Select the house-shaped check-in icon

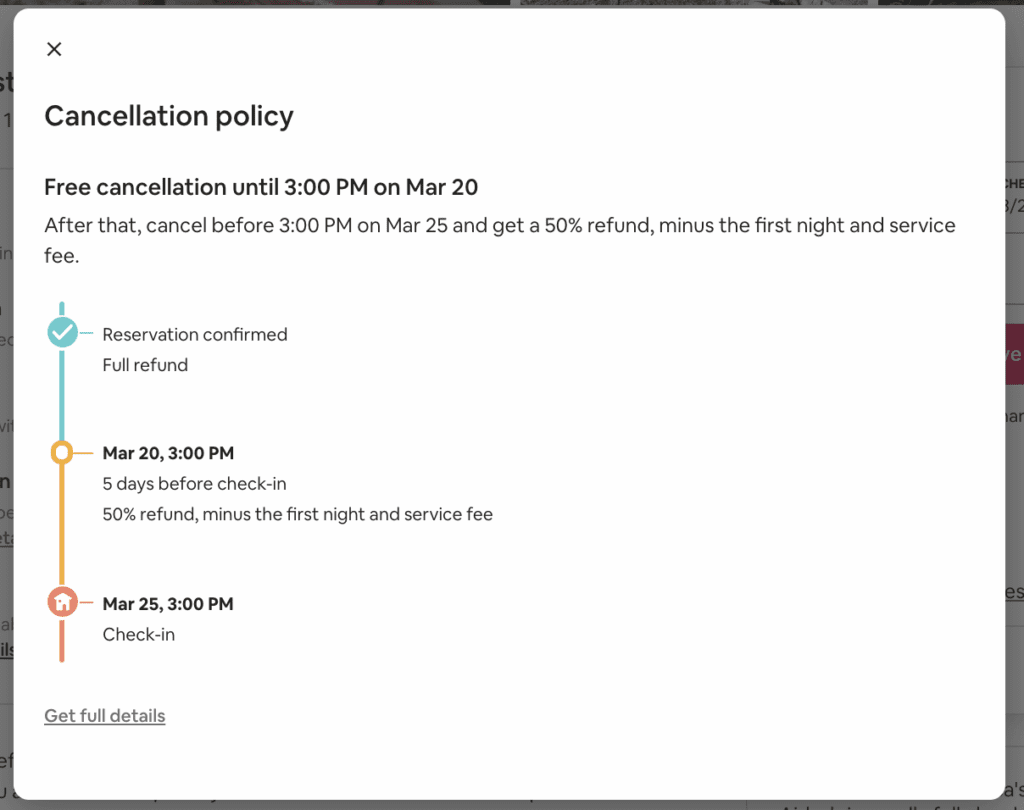coord(62,601)
